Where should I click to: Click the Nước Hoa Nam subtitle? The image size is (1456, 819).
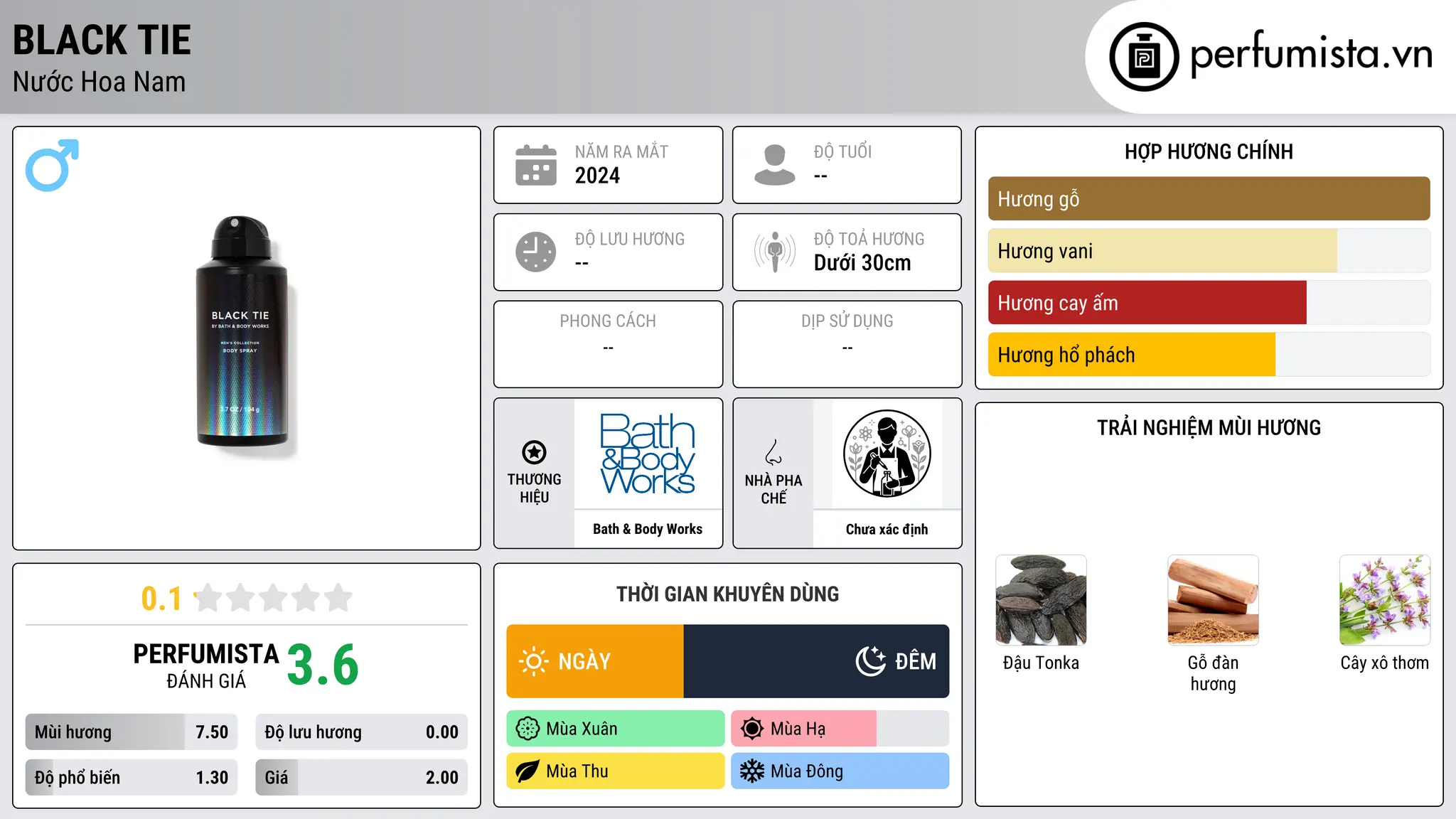click(x=100, y=82)
